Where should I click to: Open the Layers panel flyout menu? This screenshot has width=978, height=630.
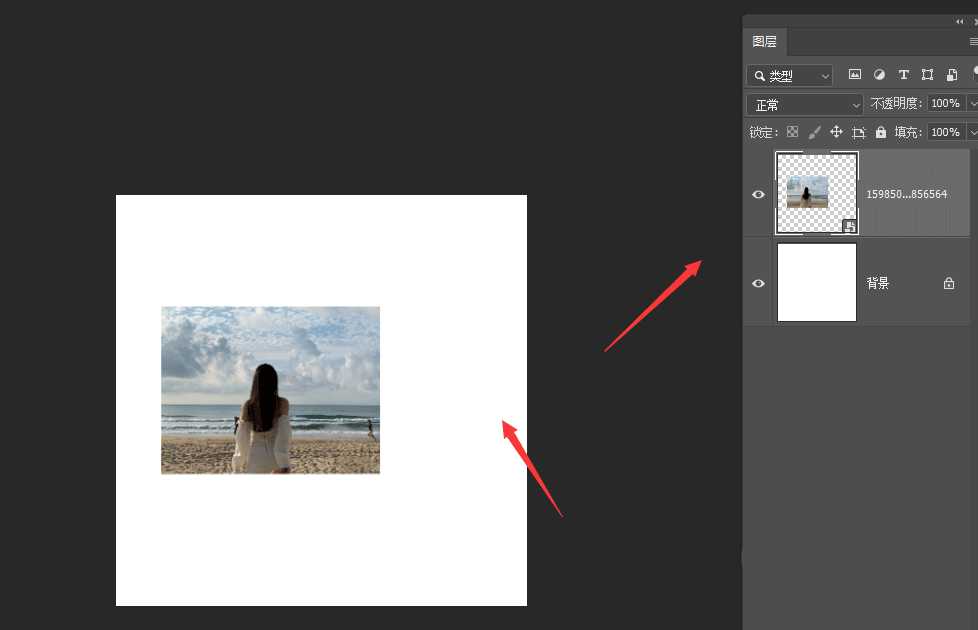coord(973,42)
